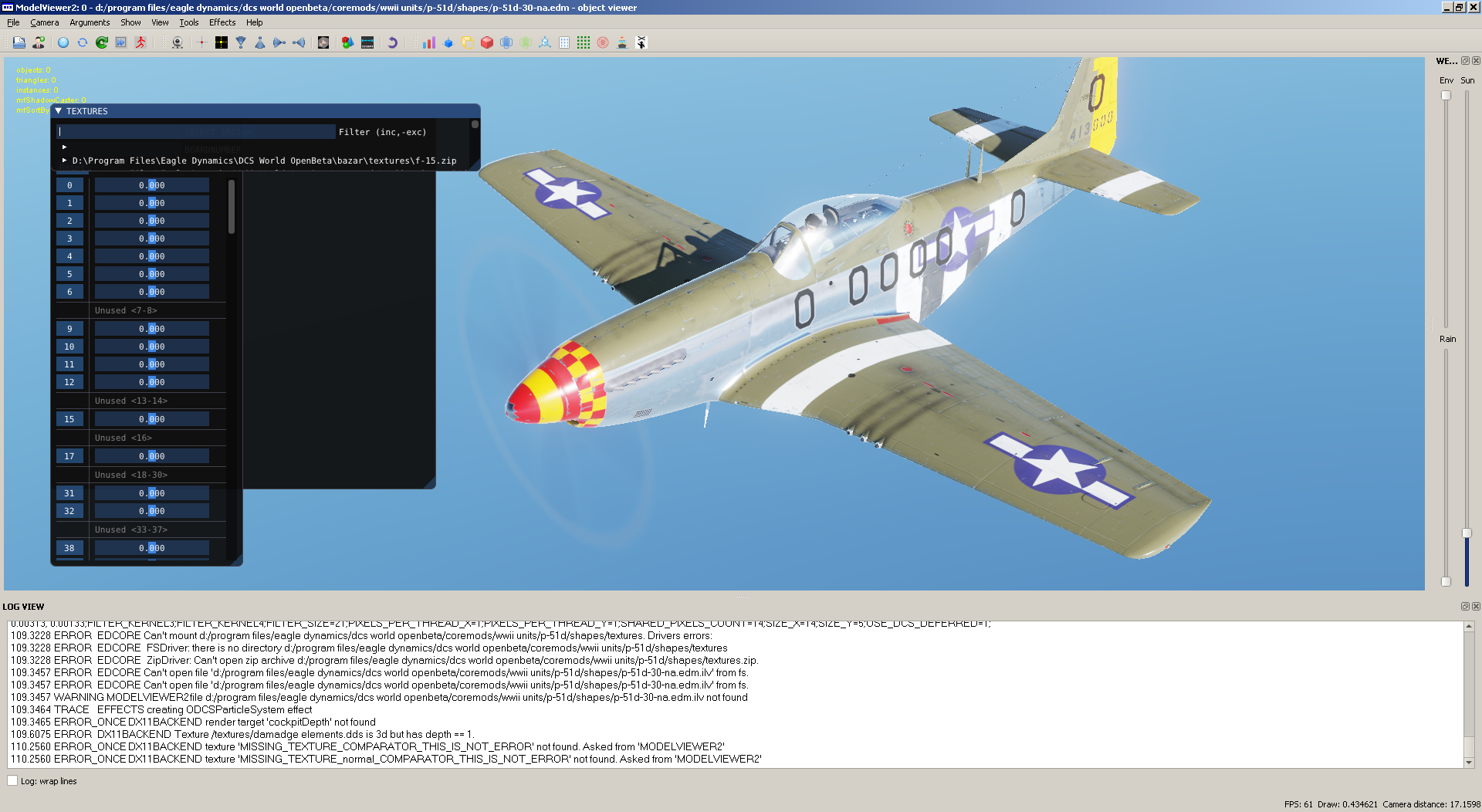The image size is (1482, 812).
Task: Click argument button 38
Action: coord(69,548)
